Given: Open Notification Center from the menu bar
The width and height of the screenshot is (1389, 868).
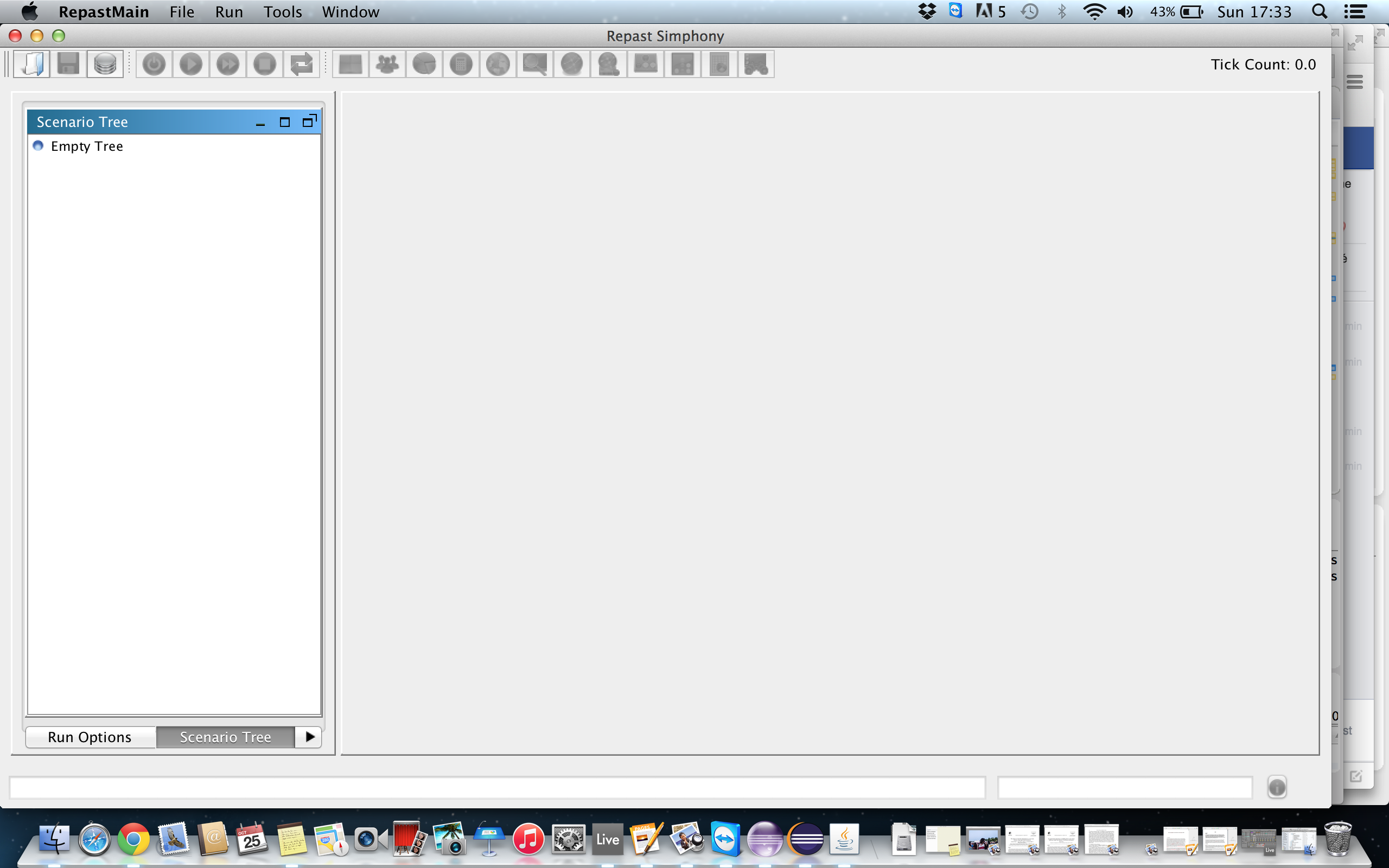Looking at the screenshot, I should [x=1355, y=11].
